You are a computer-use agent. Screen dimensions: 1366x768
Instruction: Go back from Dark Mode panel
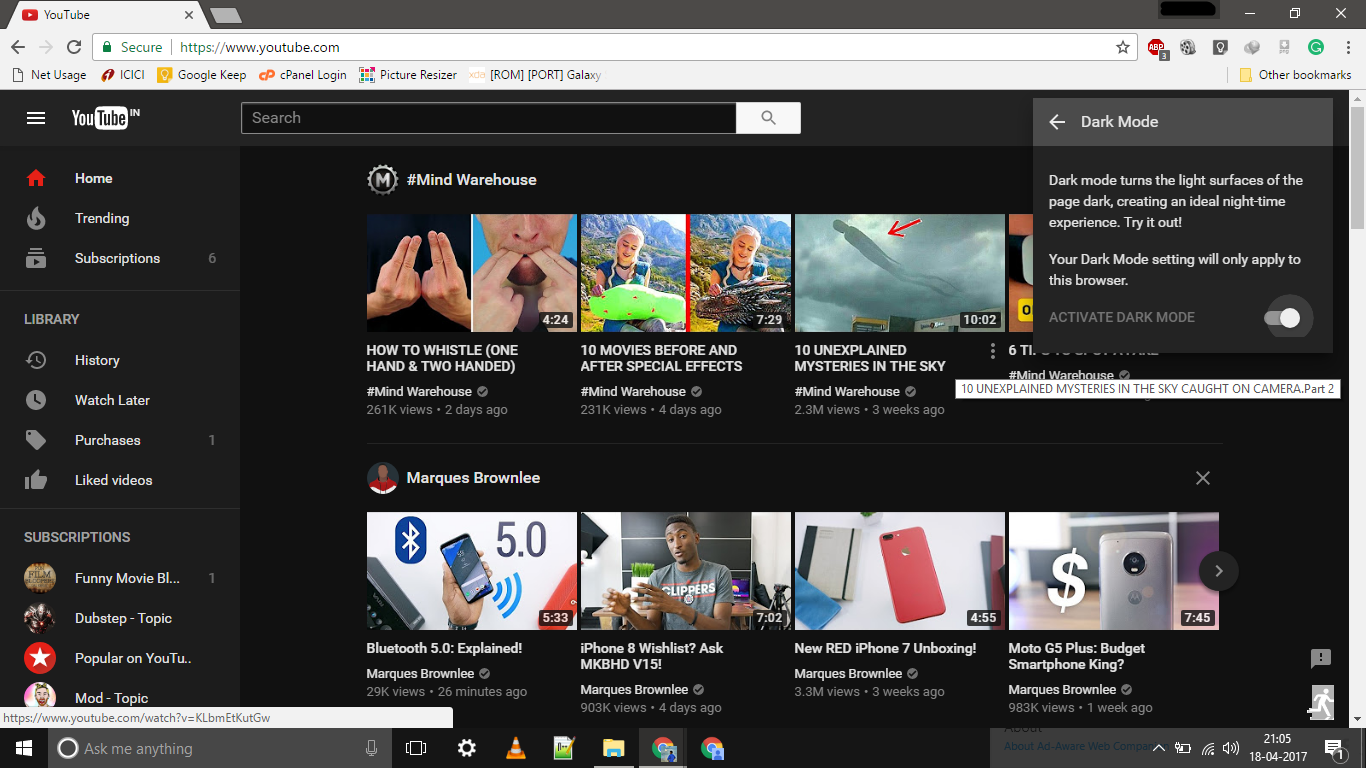pyautogui.click(x=1057, y=122)
